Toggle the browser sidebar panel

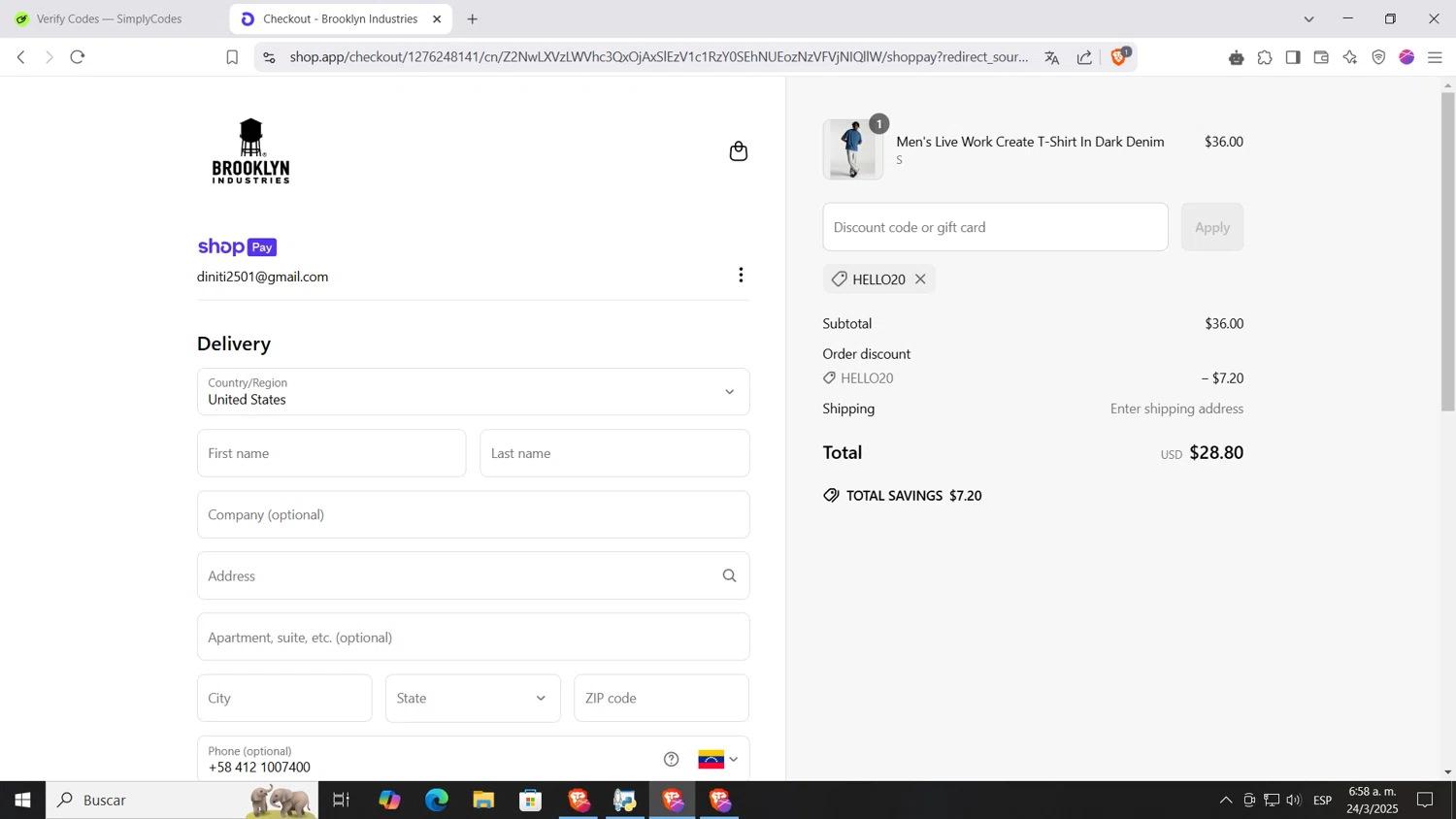pyautogui.click(x=1293, y=57)
